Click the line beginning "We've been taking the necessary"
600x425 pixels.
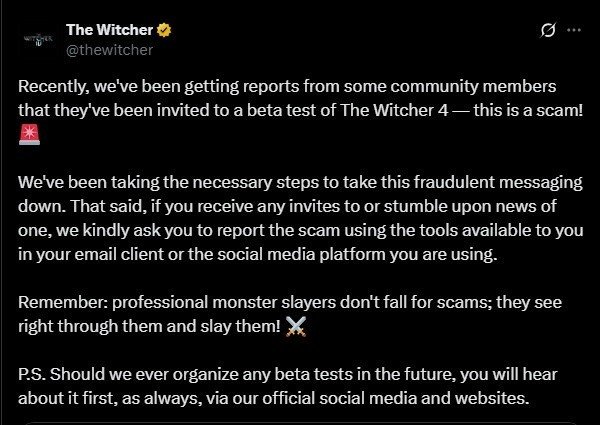(300, 182)
